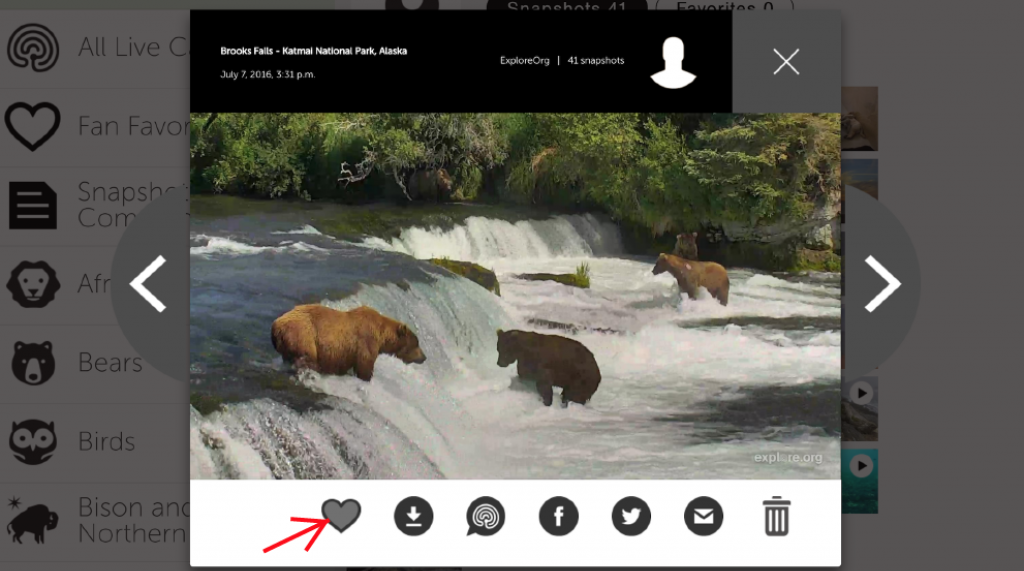The width and height of the screenshot is (1024, 571).
Task: Delete the snapshot with the trash icon
Action: click(x=776, y=517)
